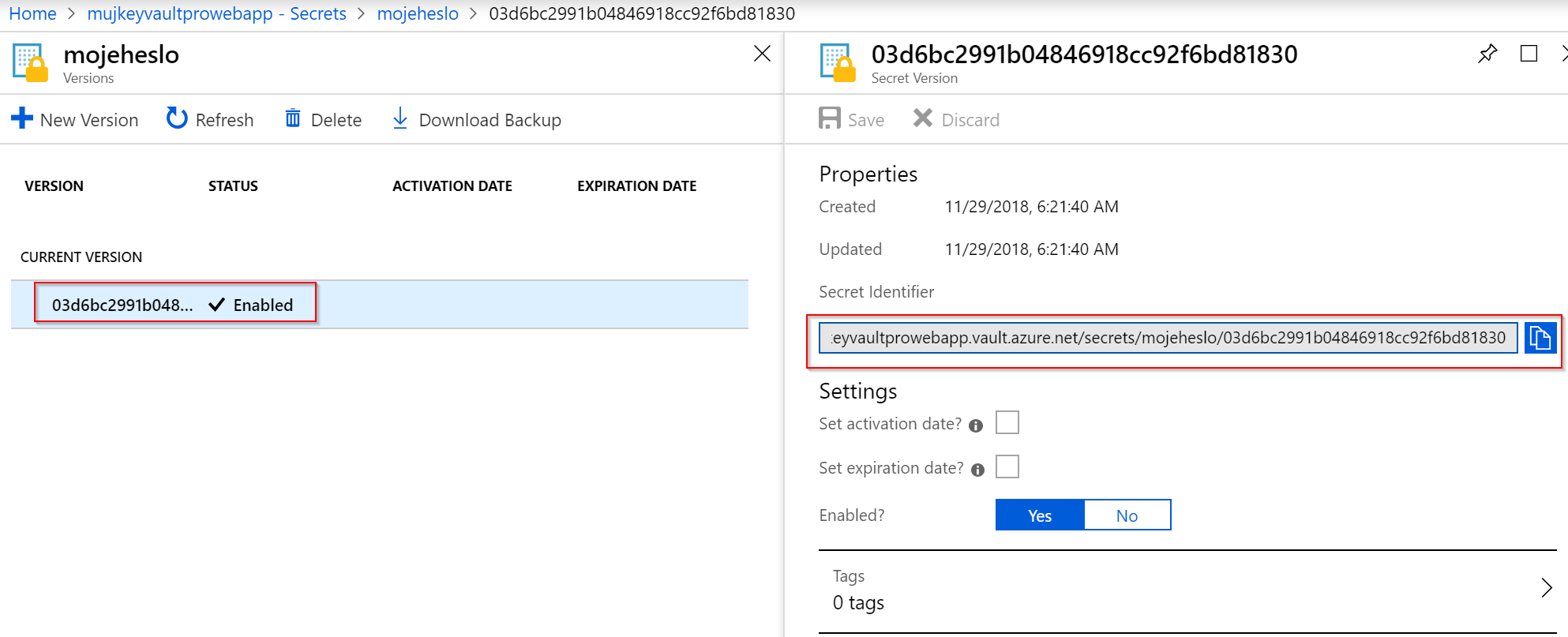
Task: Enable the Set expiration date checkbox
Action: pyautogui.click(x=1007, y=467)
